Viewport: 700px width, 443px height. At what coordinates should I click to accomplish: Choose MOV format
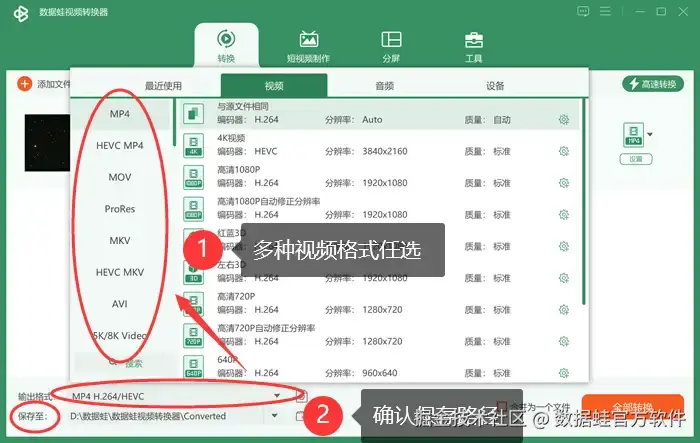[120, 177]
